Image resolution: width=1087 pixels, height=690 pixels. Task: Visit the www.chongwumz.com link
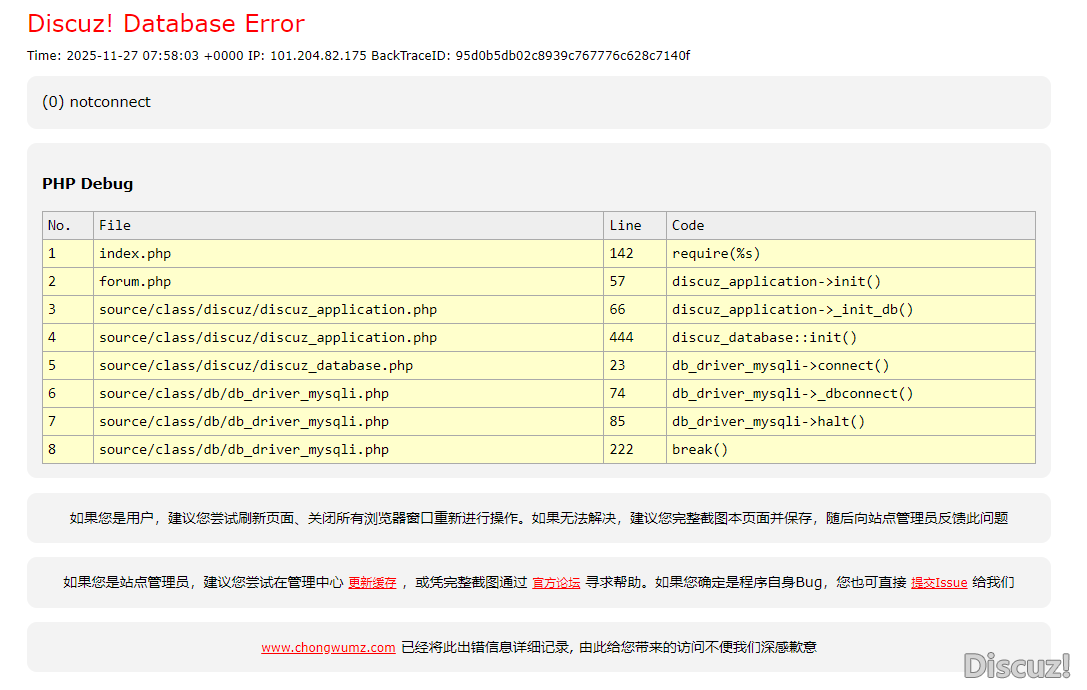(x=328, y=648)
